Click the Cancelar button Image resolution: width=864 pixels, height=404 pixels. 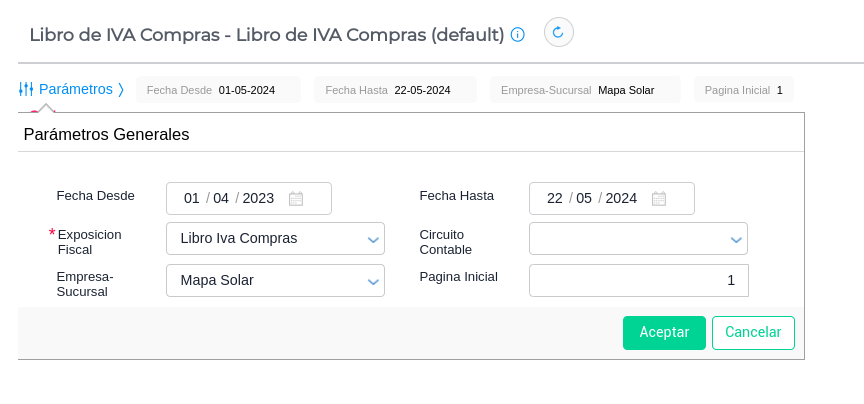[x=753, y=333]
